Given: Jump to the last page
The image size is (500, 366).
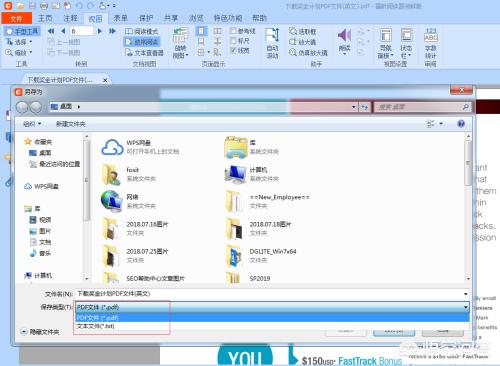Looking at the screenshot, I should point(112,31).
